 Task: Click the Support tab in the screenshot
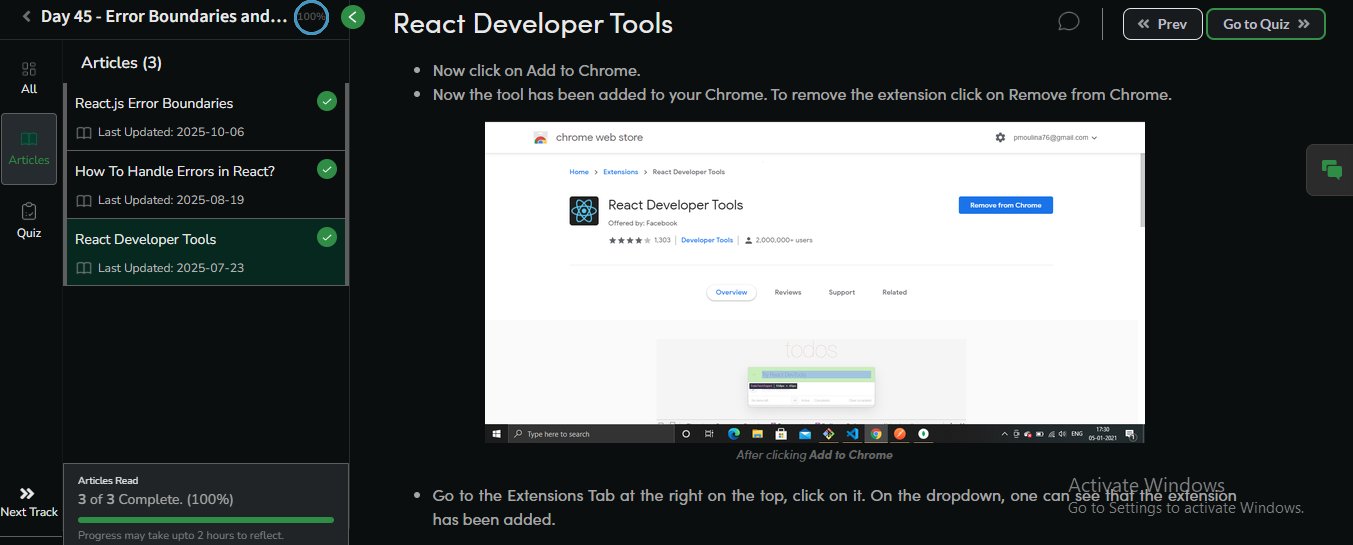click(x=841, y=292)
